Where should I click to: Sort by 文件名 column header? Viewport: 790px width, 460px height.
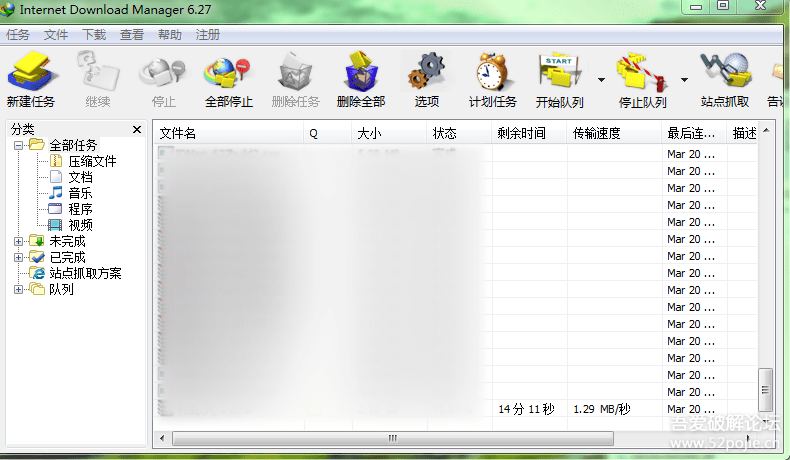[x=228, y=133]
